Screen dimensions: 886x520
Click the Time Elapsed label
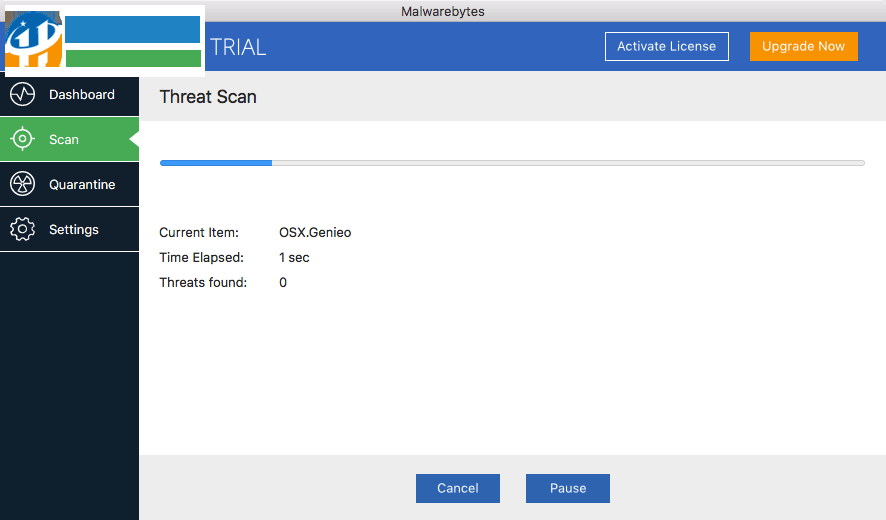[x=201, y=257]
